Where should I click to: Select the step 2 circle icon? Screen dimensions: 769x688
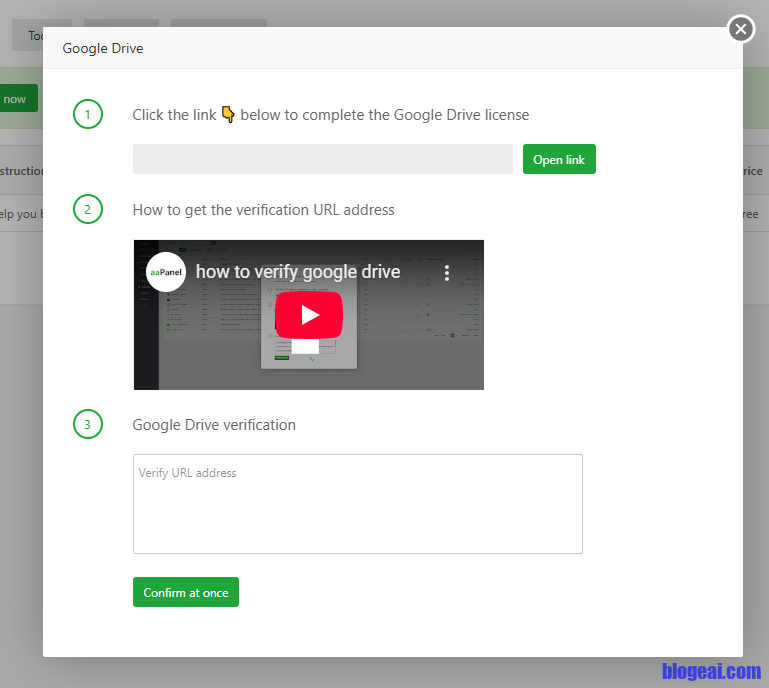88,210
